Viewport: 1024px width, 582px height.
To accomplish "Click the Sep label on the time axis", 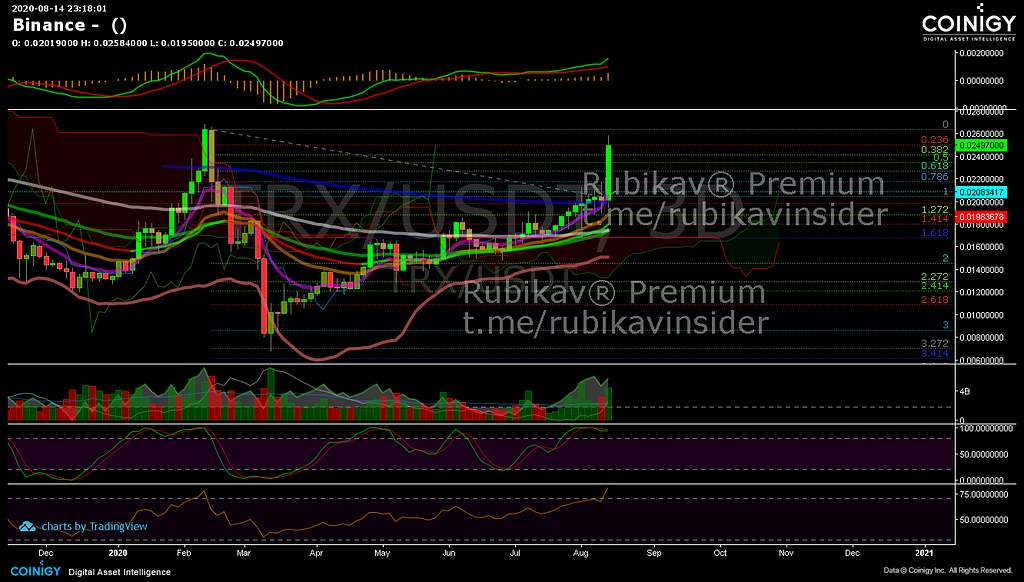I will [x=654, y=553].
